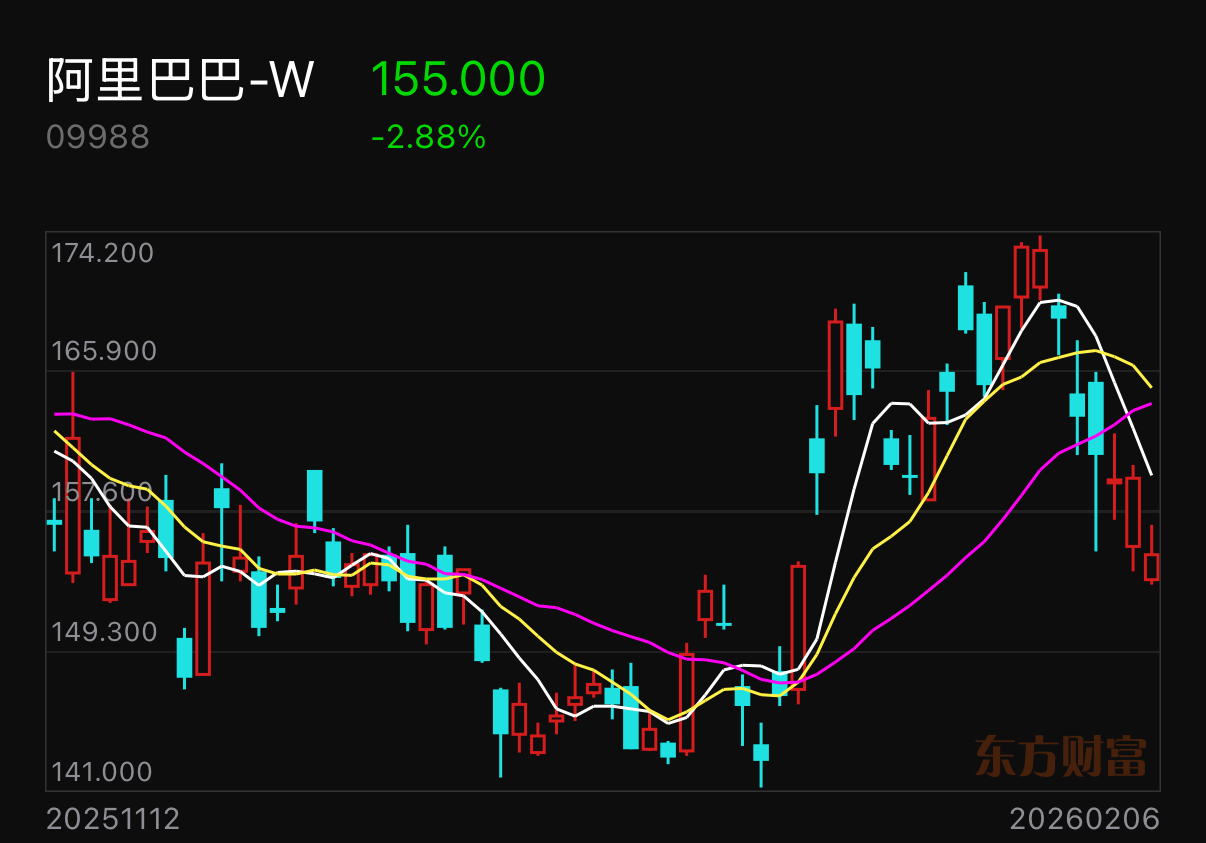Click the highest red candlestick near 174.200

click(1040, 268)
